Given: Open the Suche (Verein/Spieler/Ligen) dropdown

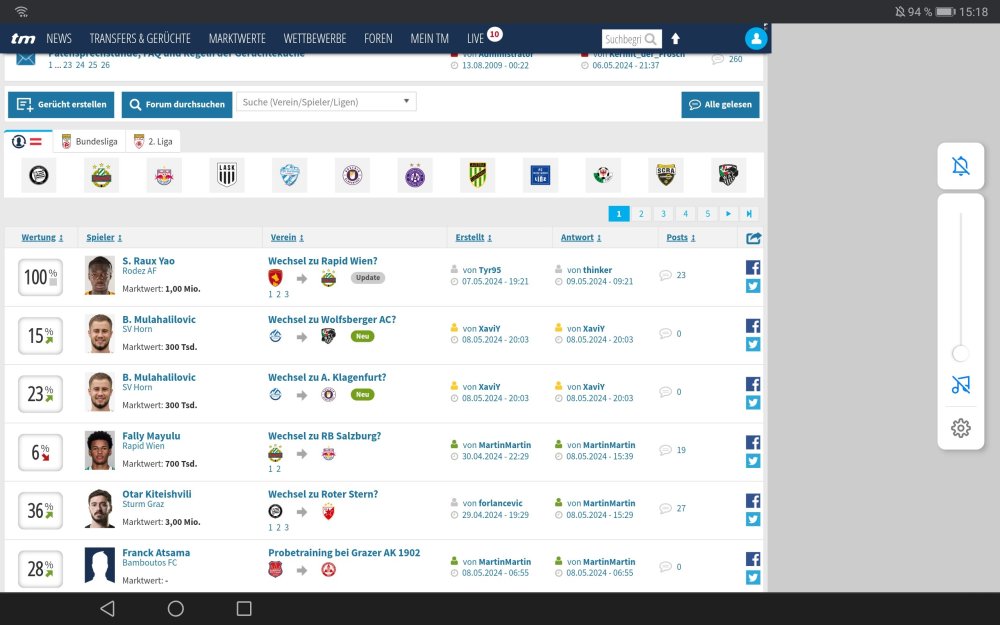Looking at the screenshot, I should (x=325, y=103).
